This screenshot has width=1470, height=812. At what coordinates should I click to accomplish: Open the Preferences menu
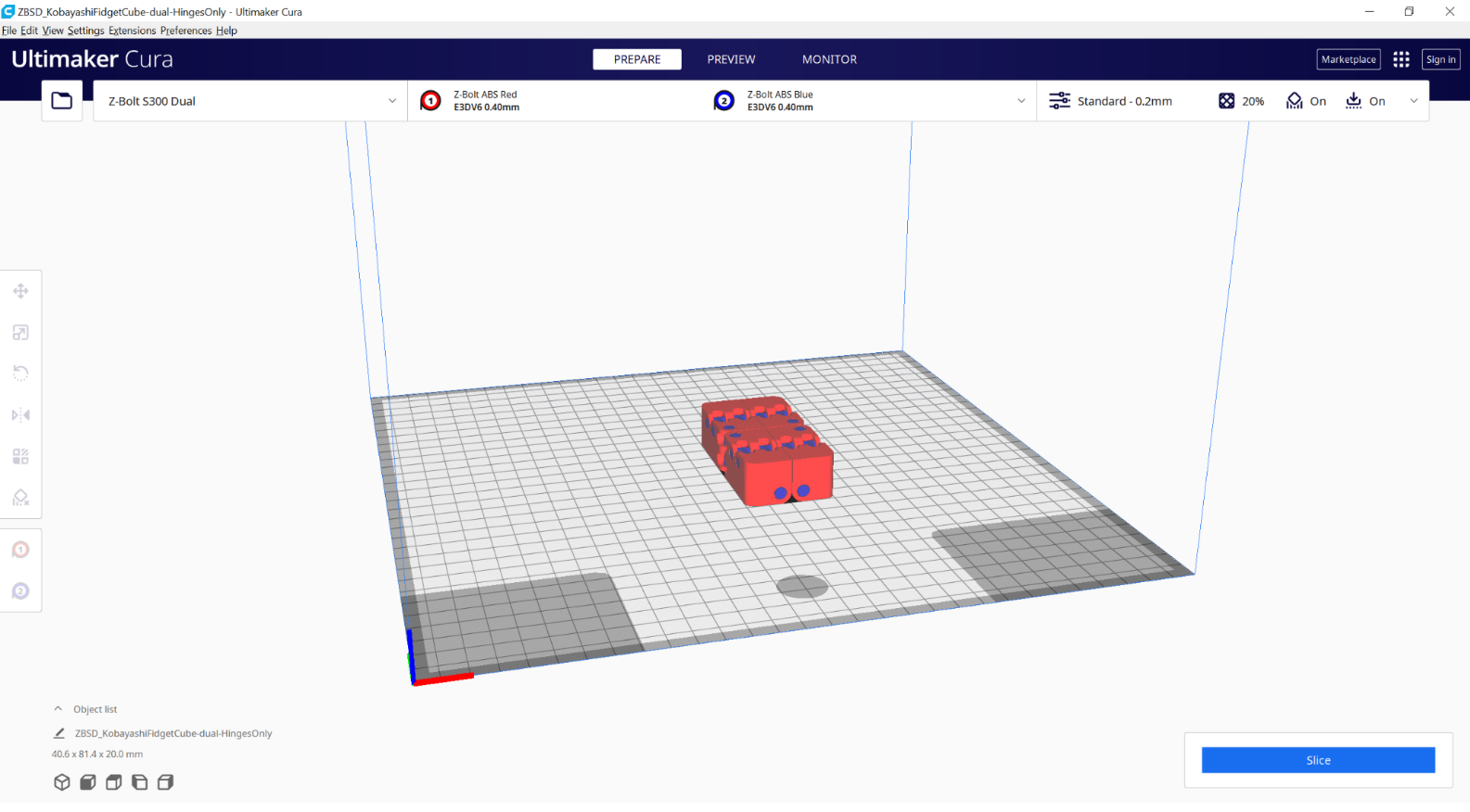[x=186, y=31]
